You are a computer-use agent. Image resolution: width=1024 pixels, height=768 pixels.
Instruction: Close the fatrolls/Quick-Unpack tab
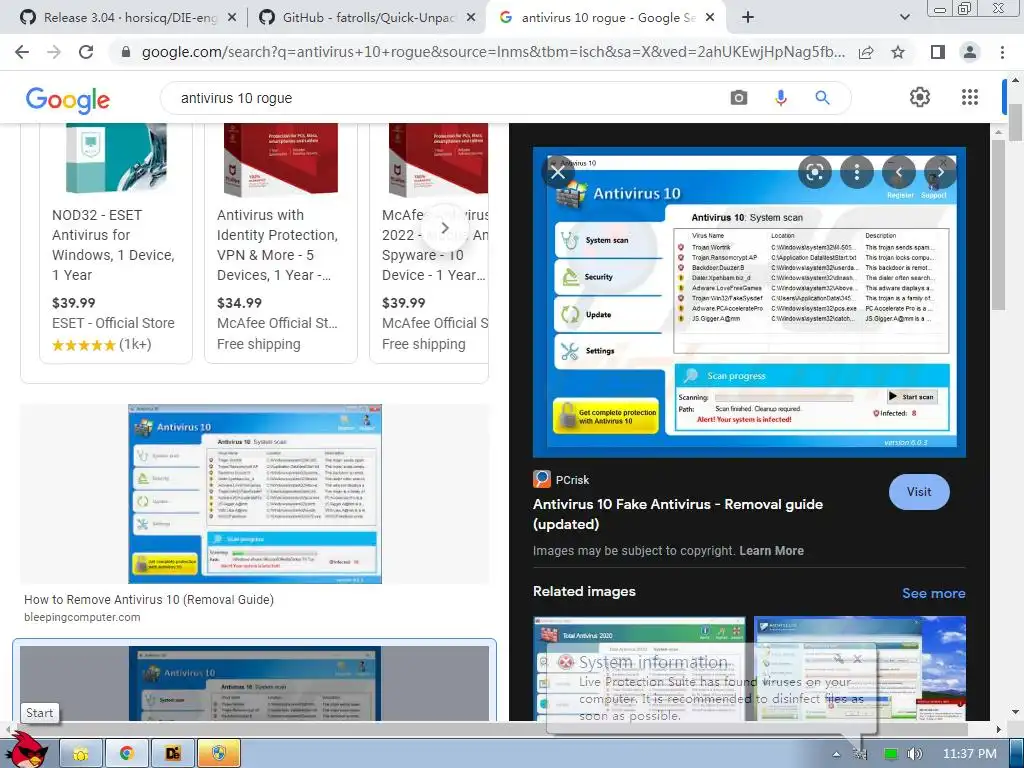pyautogui.click(x=471, y=18)
